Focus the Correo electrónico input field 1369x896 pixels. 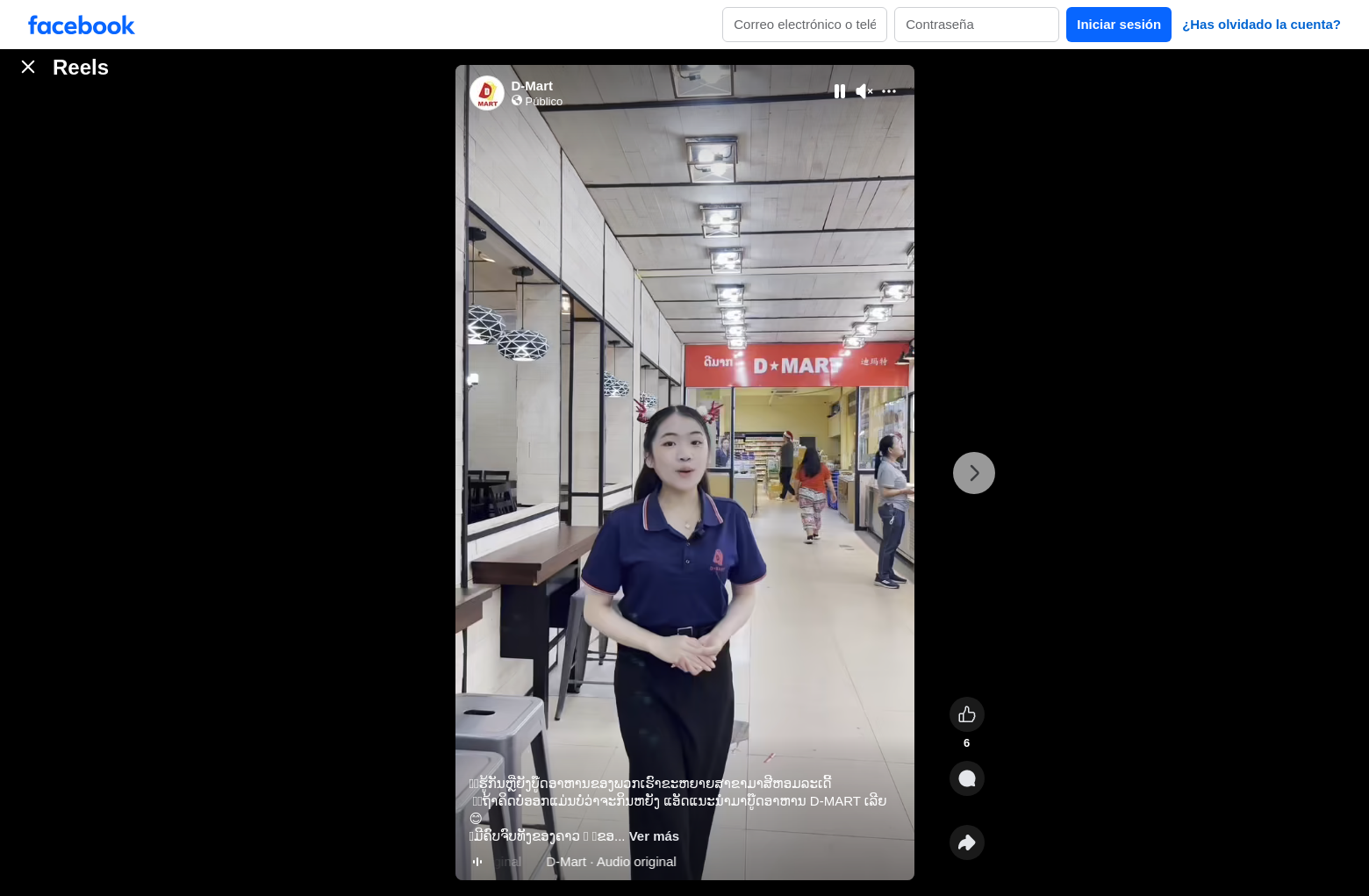pos(805,25)
